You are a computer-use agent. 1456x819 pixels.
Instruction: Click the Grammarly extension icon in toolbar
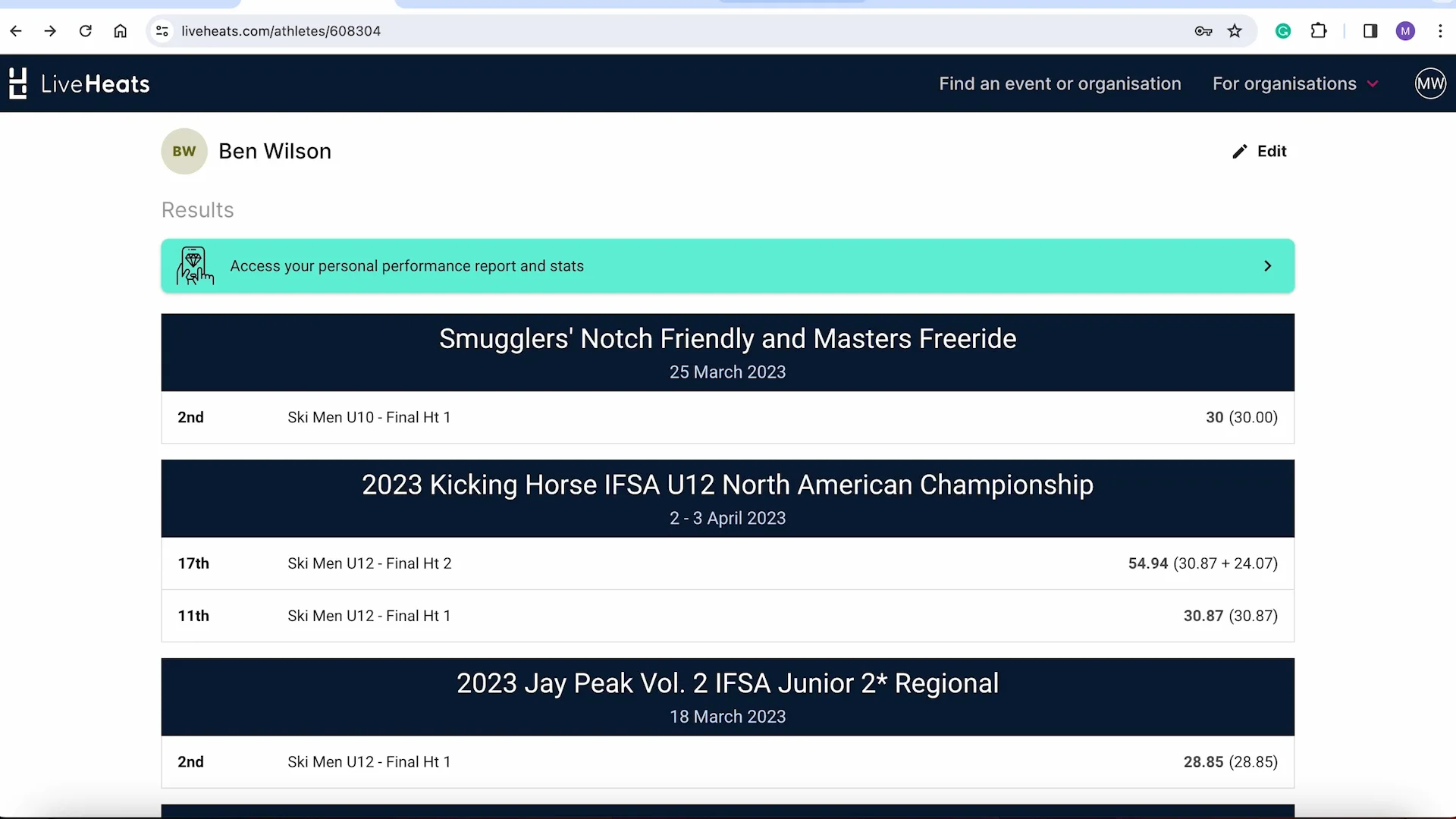click(1283, 31)
